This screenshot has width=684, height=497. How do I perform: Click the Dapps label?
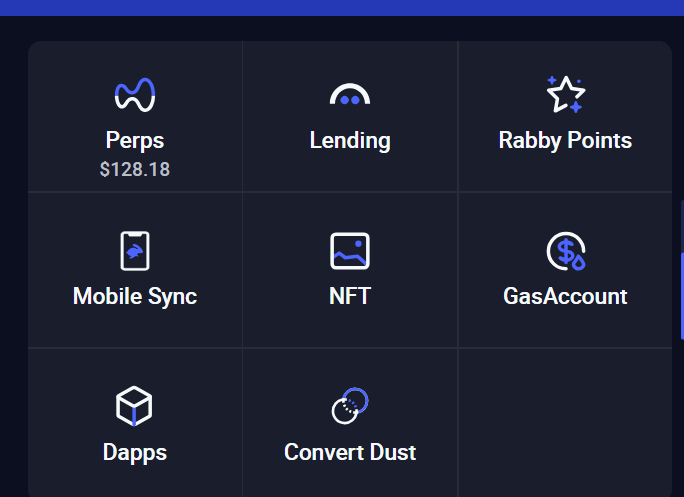click(x=135, y=452)
